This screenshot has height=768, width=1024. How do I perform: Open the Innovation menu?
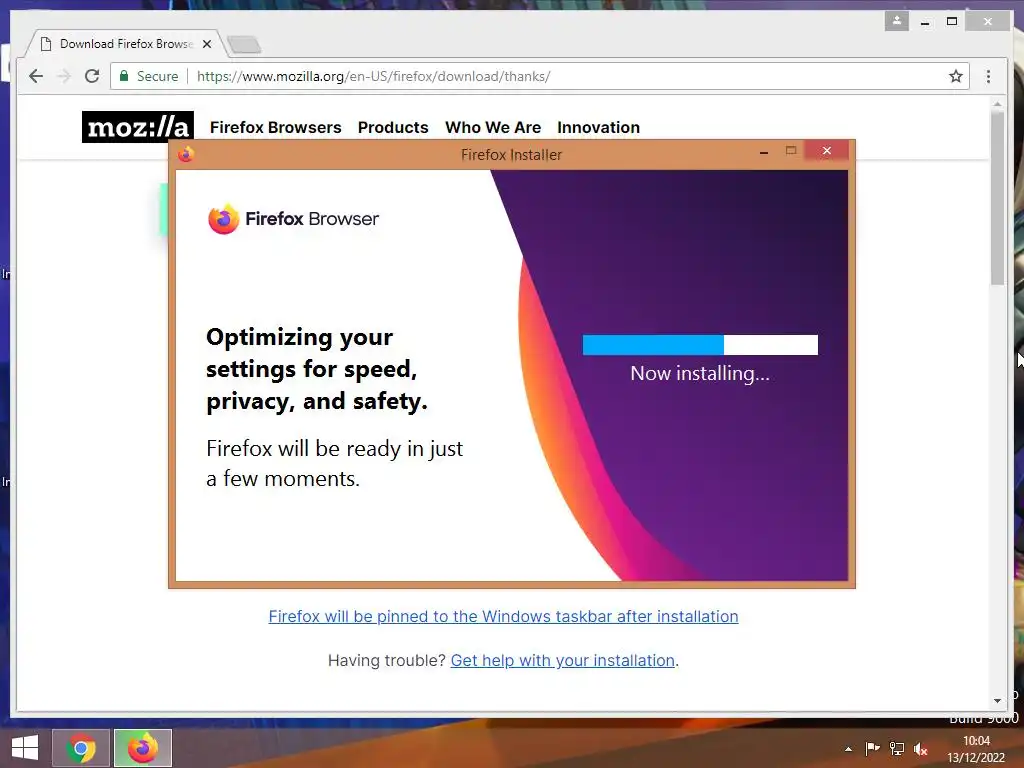point(598,127)
